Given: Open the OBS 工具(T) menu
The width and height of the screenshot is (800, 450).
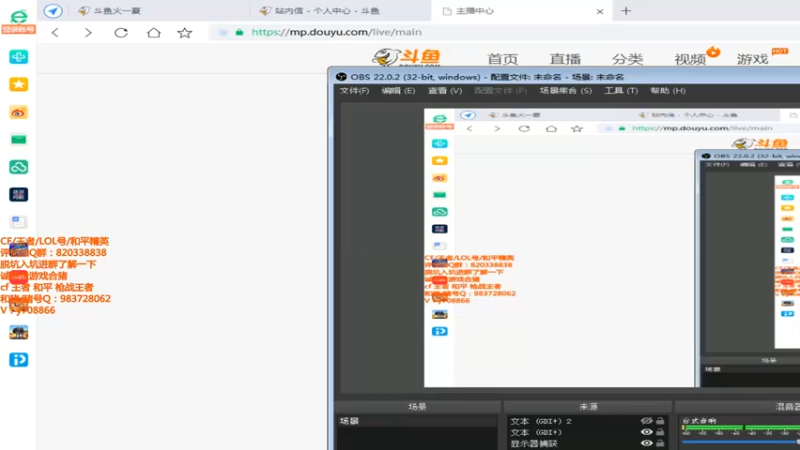Looking at the screenshot, I should tap(621, 91).
